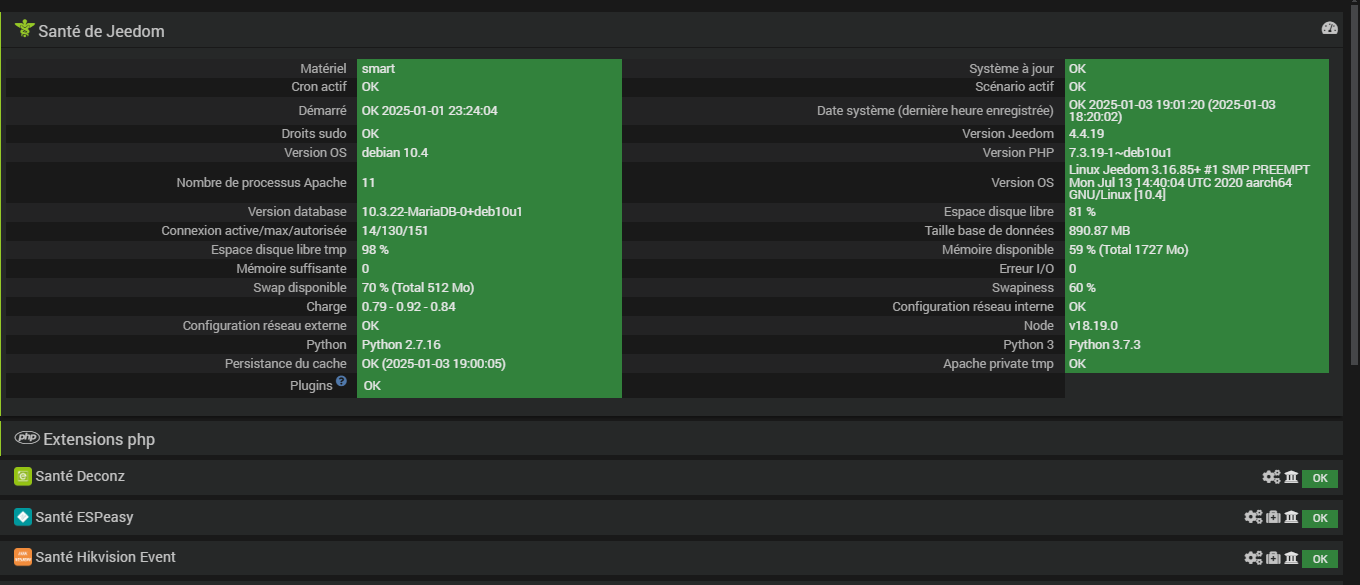Expand the Santé Deconz section title
Image resolution: width=1360 pixels, height=585 pixels.
(80, 477)
